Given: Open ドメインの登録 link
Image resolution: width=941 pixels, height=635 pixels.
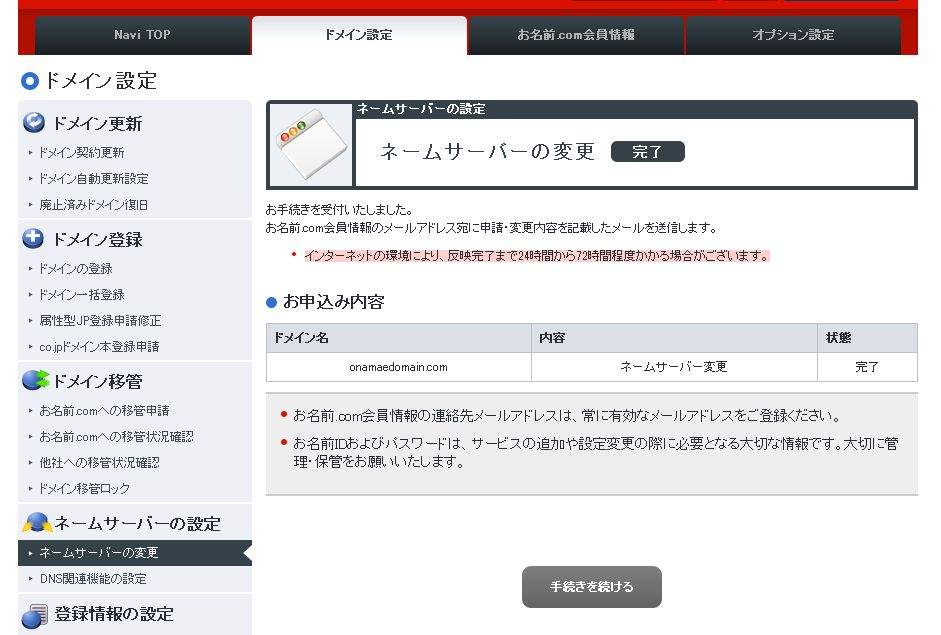Looking at the screenshot, I should click(x=76, y=269).
